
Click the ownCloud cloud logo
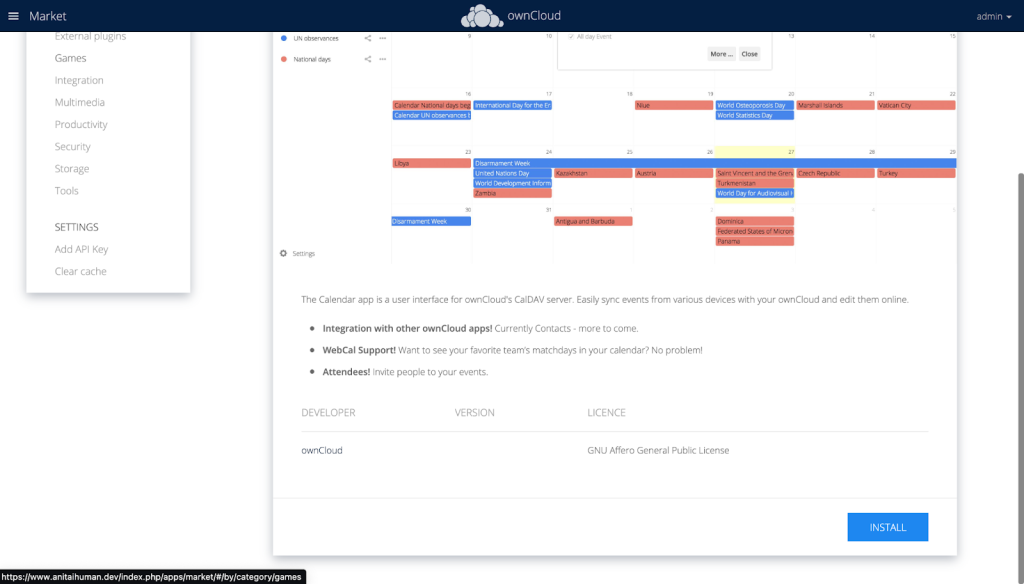coord(482,16)
